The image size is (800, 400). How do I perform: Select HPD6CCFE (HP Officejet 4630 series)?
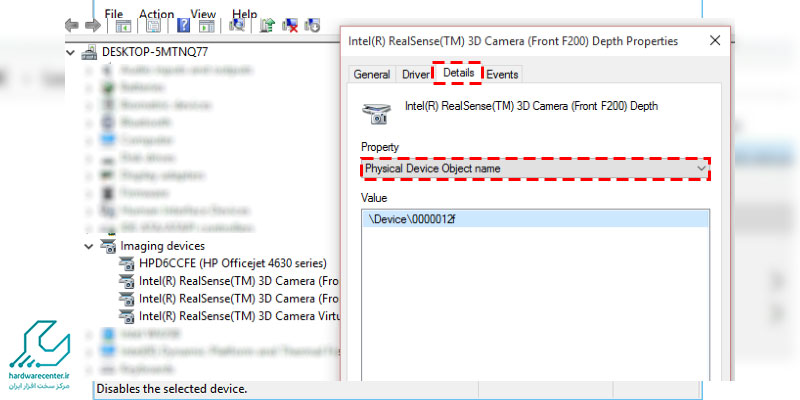(x=233, y=264)
